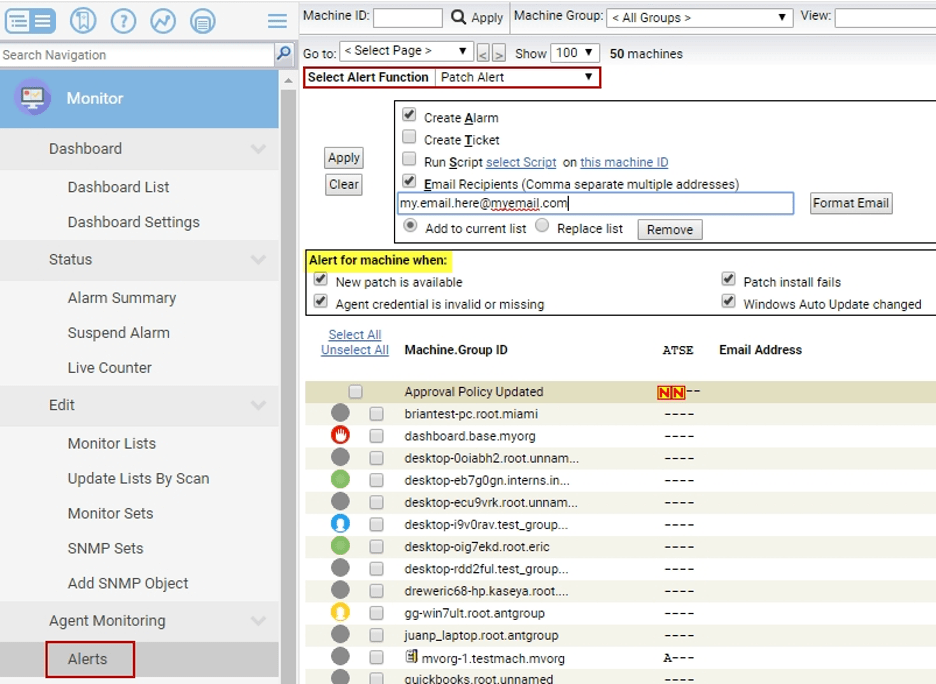Click grey status icon for juanp_laptop.root.antgroup
This screenshot has width=936, height=684.
340,634
